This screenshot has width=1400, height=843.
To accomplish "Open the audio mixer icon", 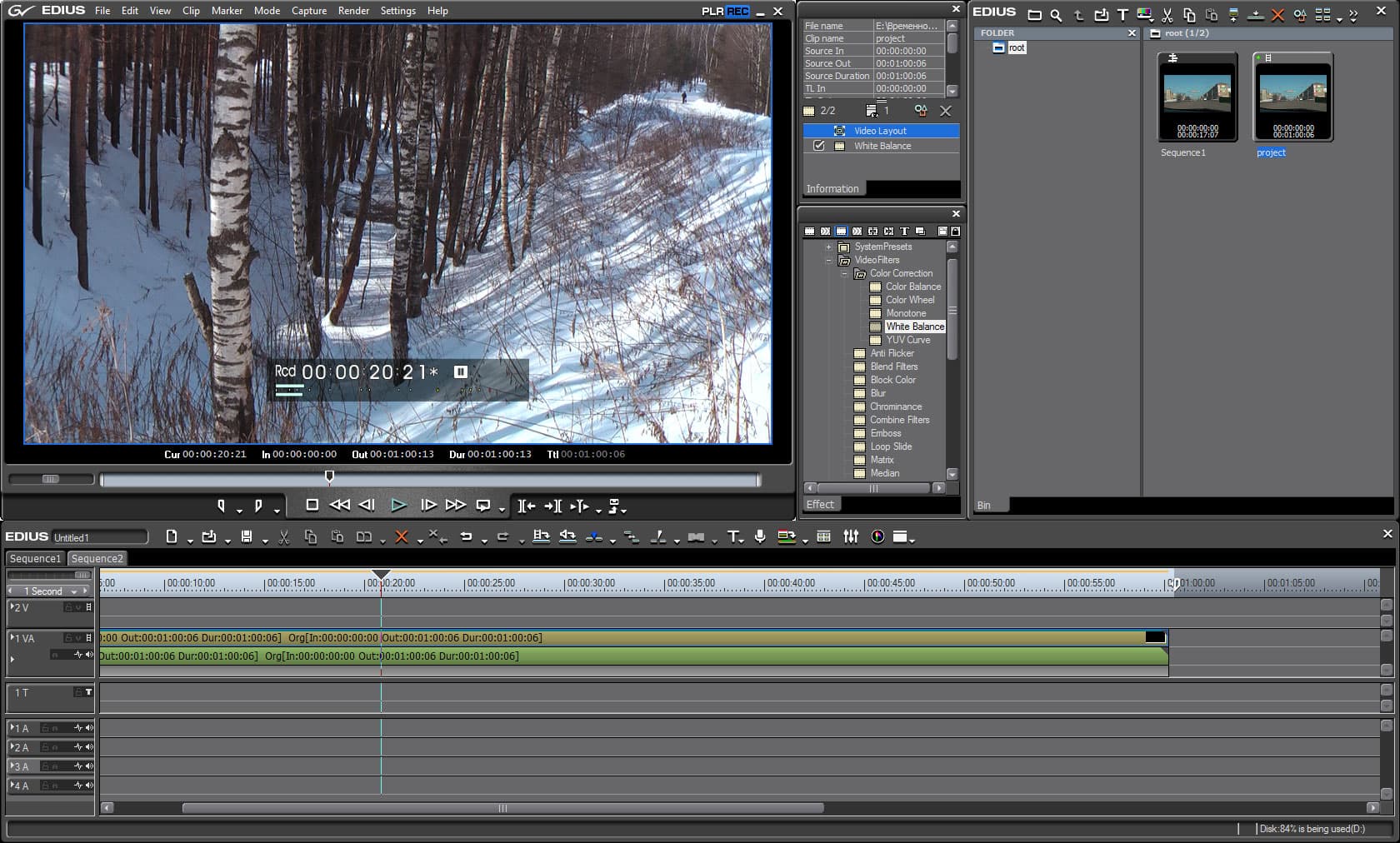I will [x=851, y=537].
